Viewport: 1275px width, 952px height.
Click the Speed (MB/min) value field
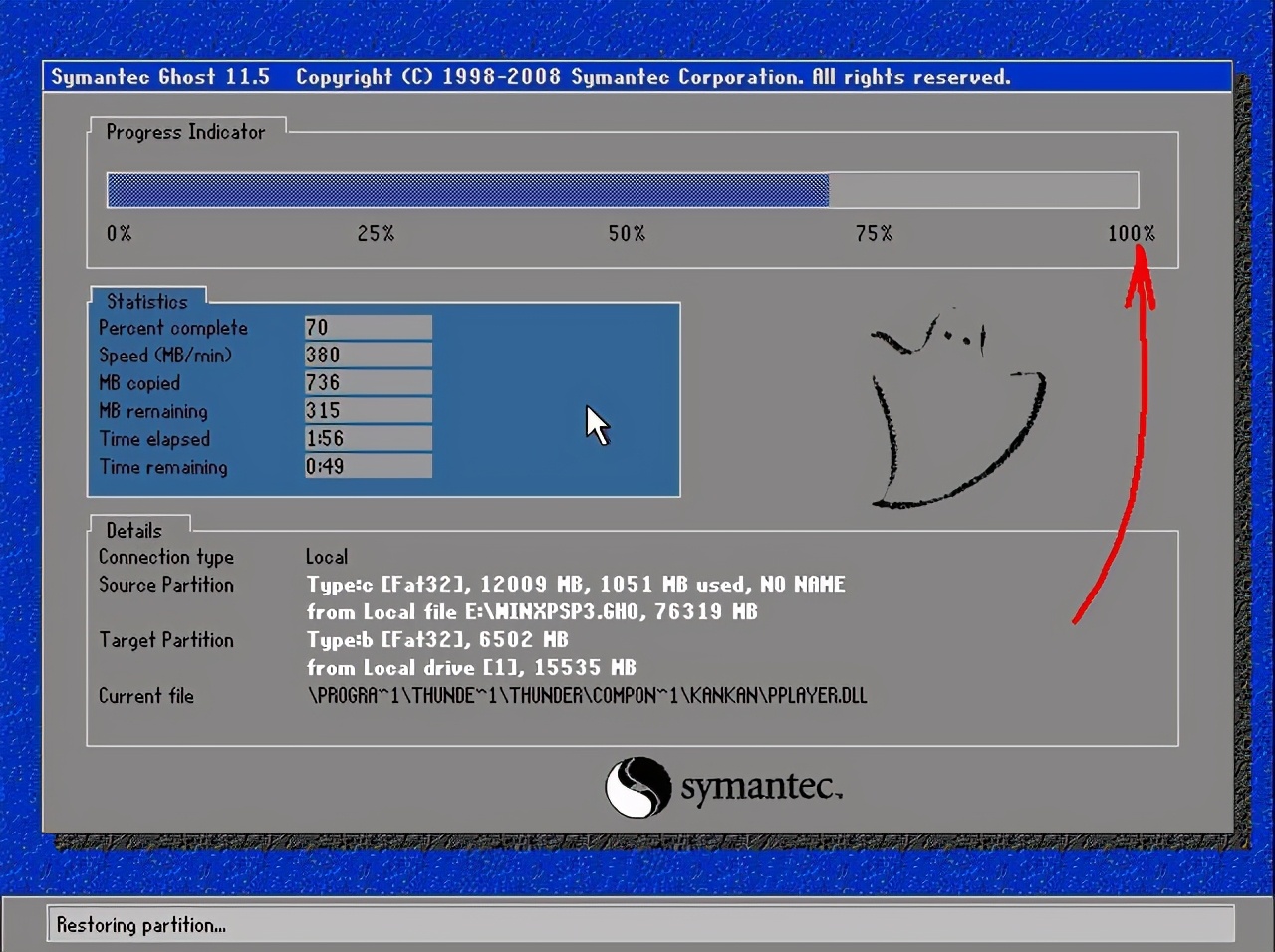click(x=367, y=355)
